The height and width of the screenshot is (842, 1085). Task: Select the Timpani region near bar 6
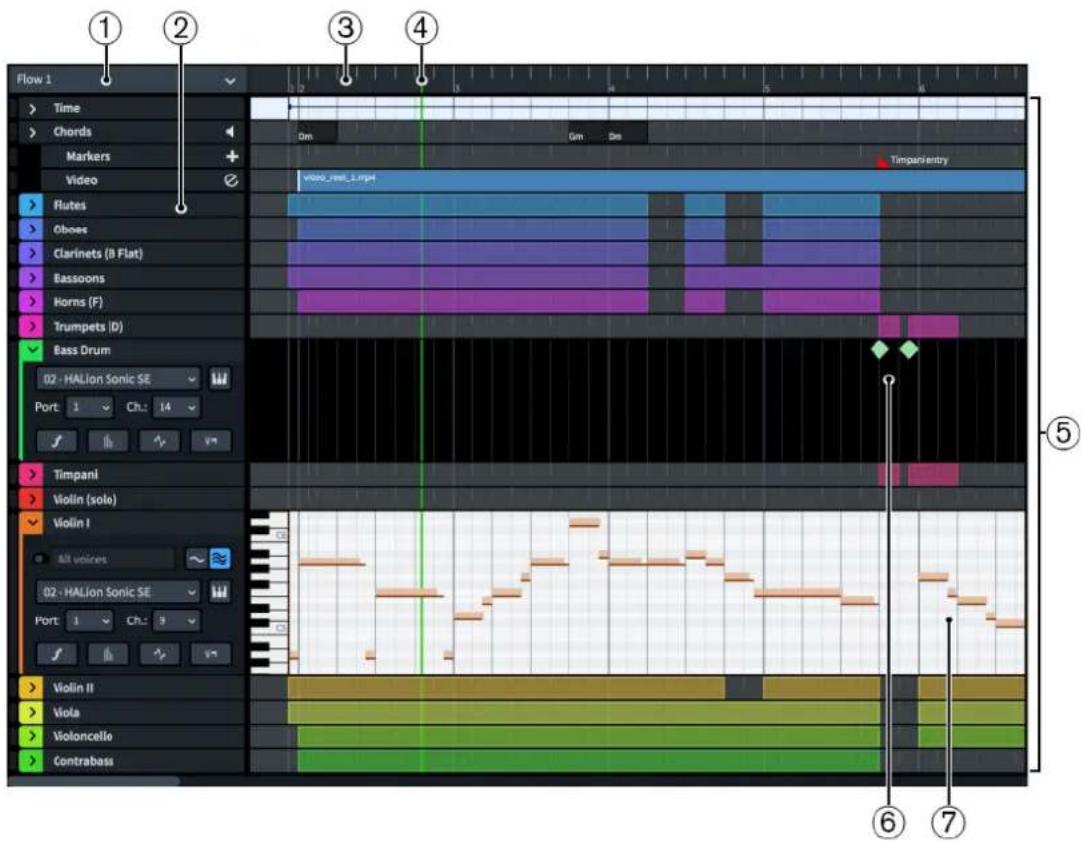click(x=933, y=475)
